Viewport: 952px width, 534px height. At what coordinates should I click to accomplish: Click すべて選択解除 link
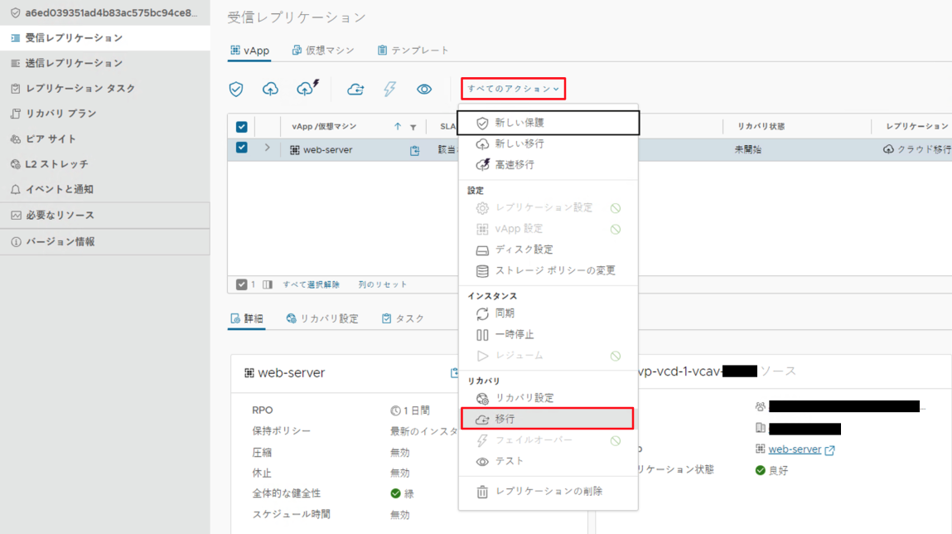311,284
